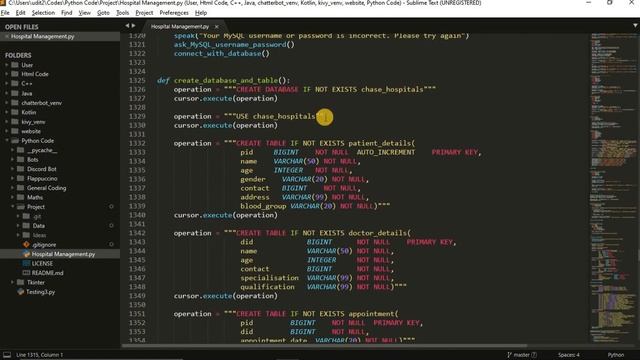Click the Data folder icon
Screen dimensions: 640x360
[26, 226]
